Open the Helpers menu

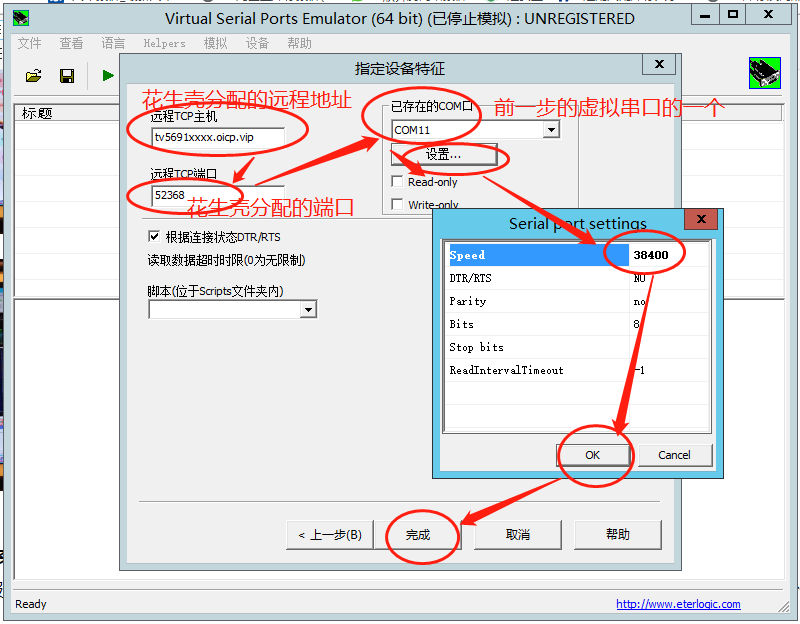point(164,43)
